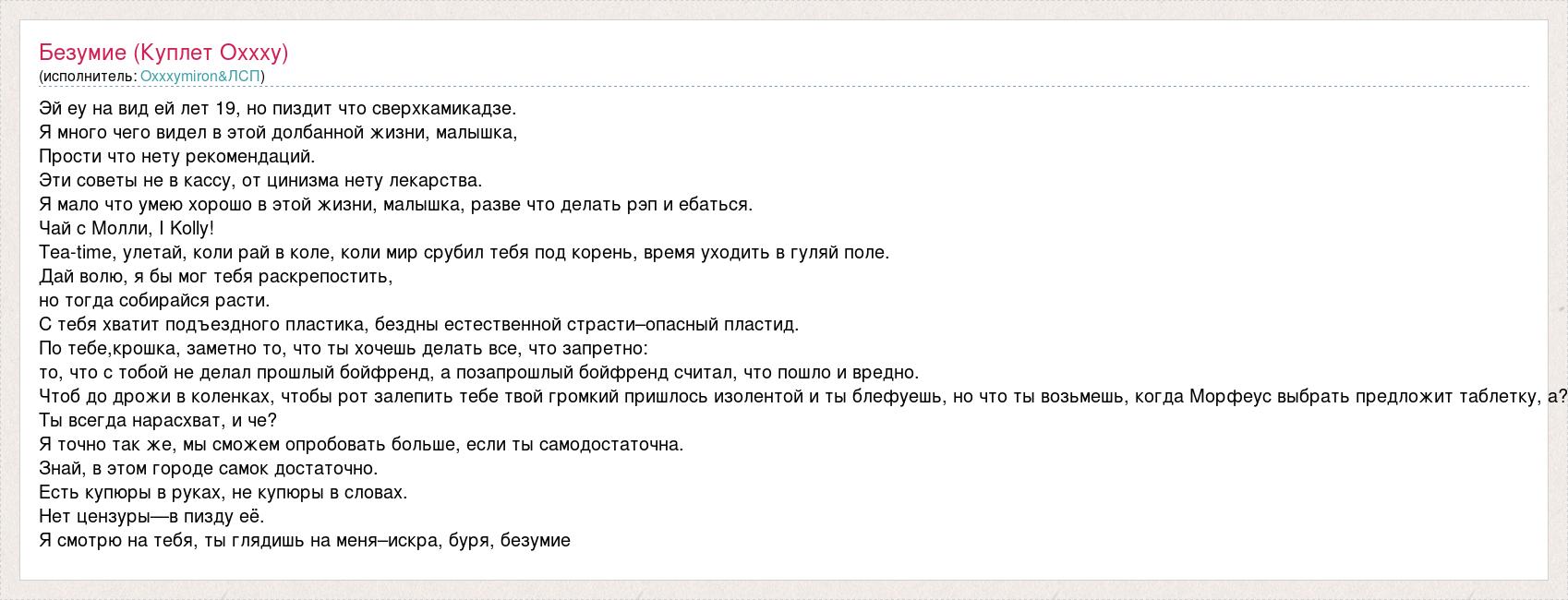Click the "исполнитель:" label text

90,76
